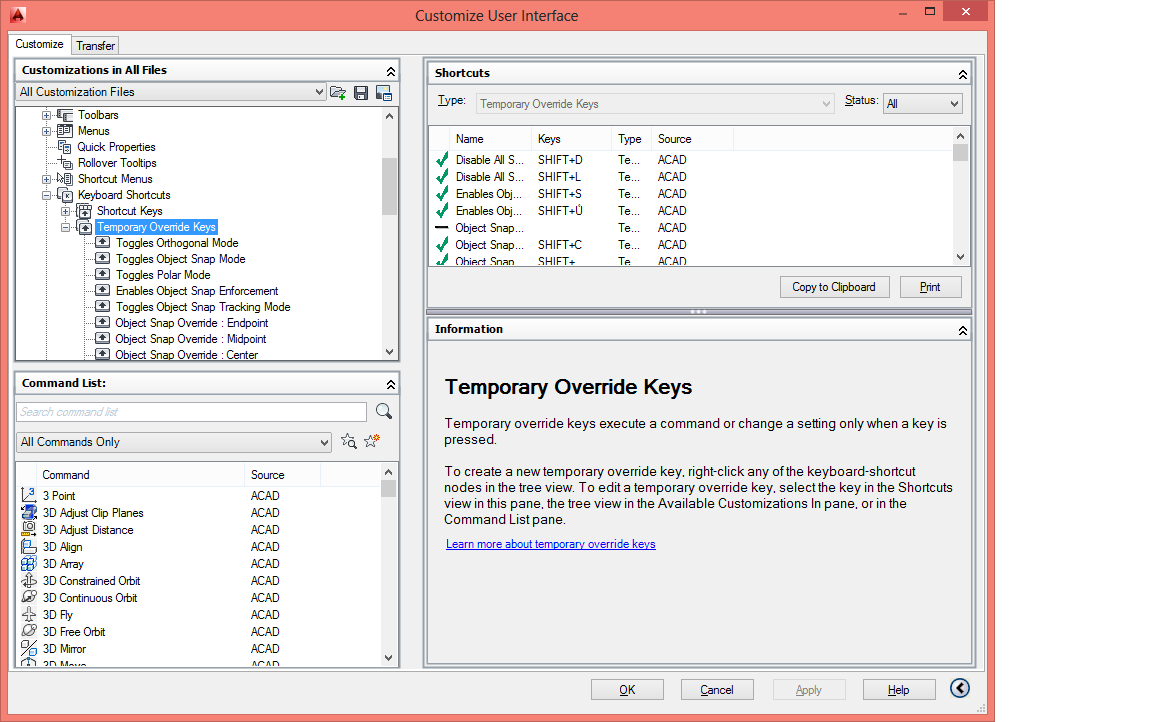Click the save customization files icon
Image resolution: width=1152 pixels, height=722 pixels.
361,92
